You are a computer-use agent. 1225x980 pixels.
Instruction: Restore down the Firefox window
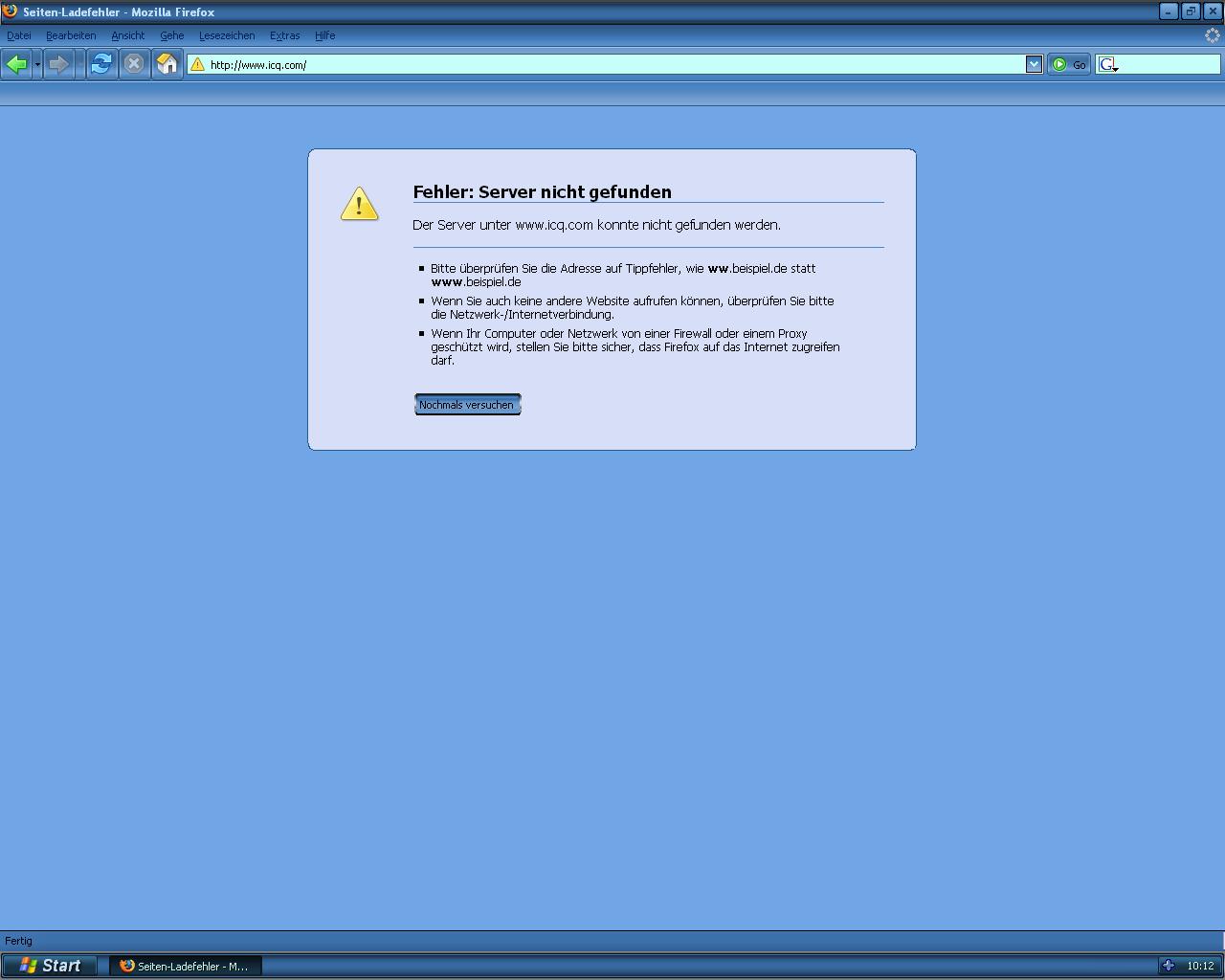pyautogui.click(x=1191, y=11)
